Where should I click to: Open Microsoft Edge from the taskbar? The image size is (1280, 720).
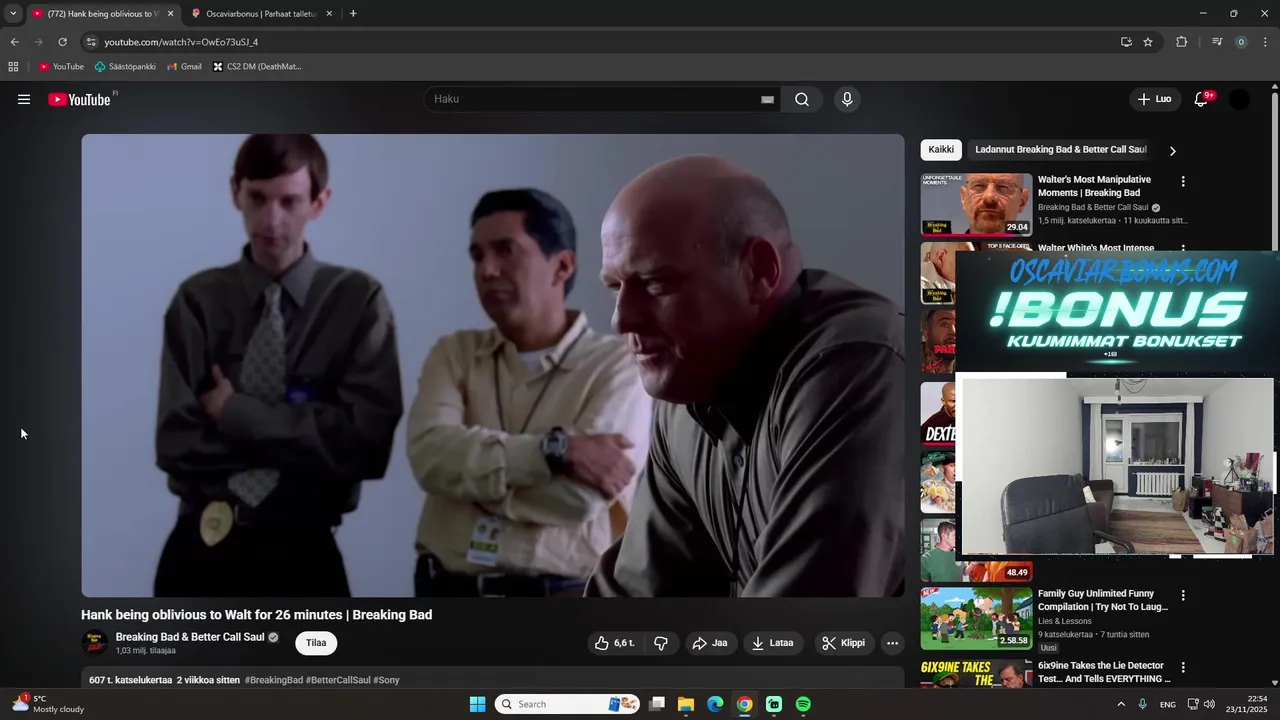pos(715,704)
